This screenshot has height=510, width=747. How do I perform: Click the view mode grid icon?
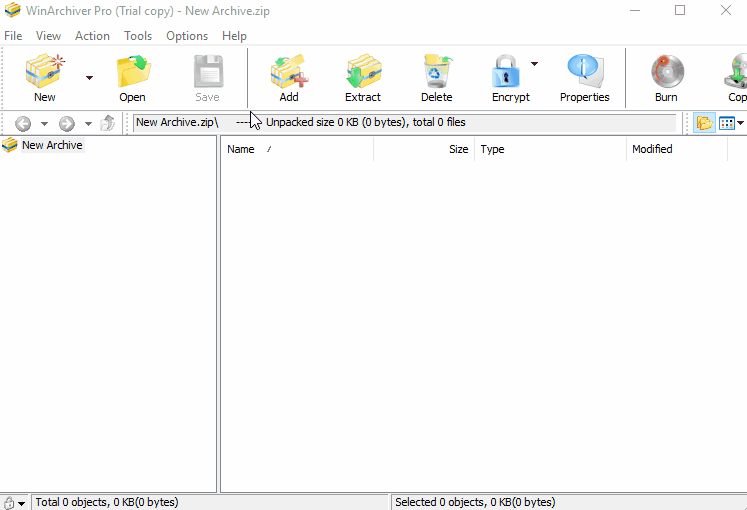727,123
